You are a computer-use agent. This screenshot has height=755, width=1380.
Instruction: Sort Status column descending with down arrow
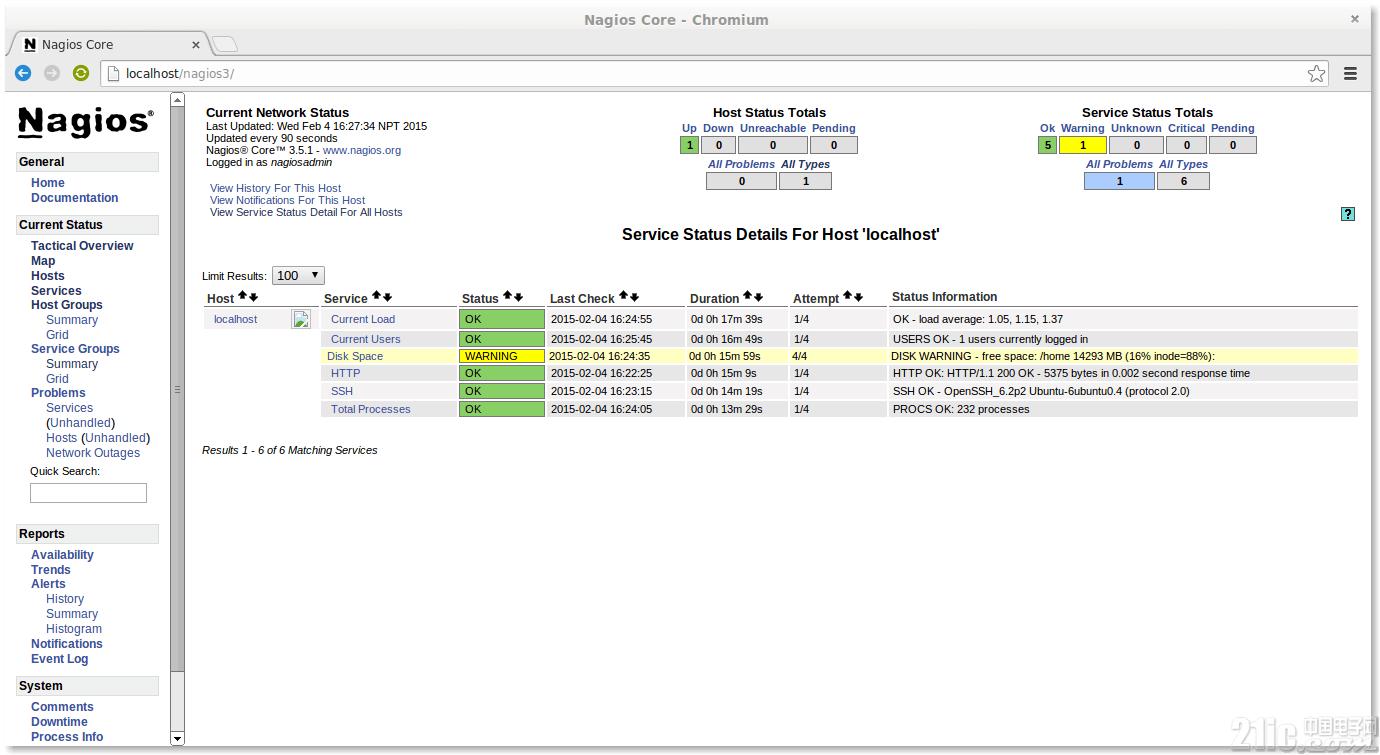pos(518,297)
